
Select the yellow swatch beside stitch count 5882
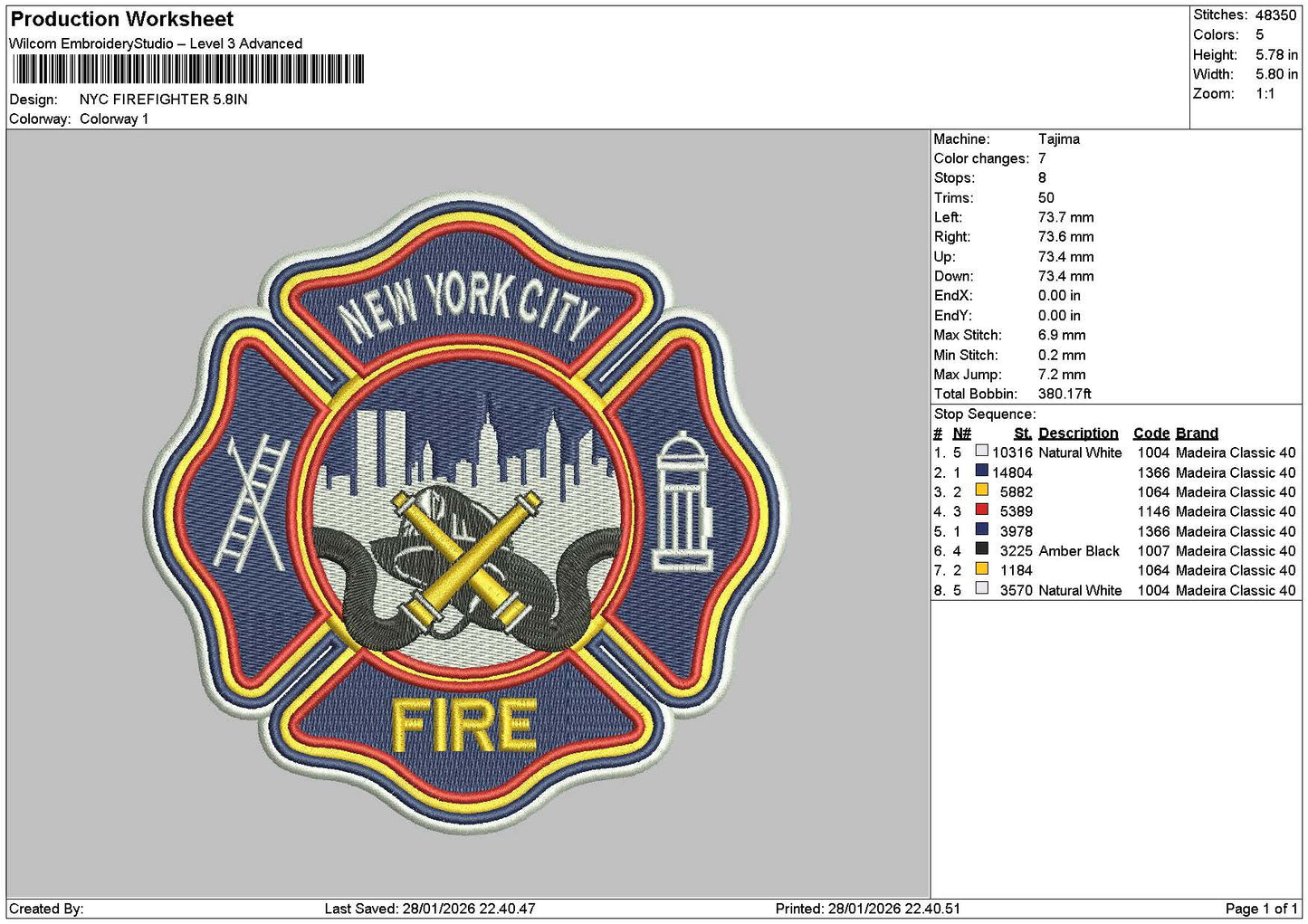coord(981,491)
